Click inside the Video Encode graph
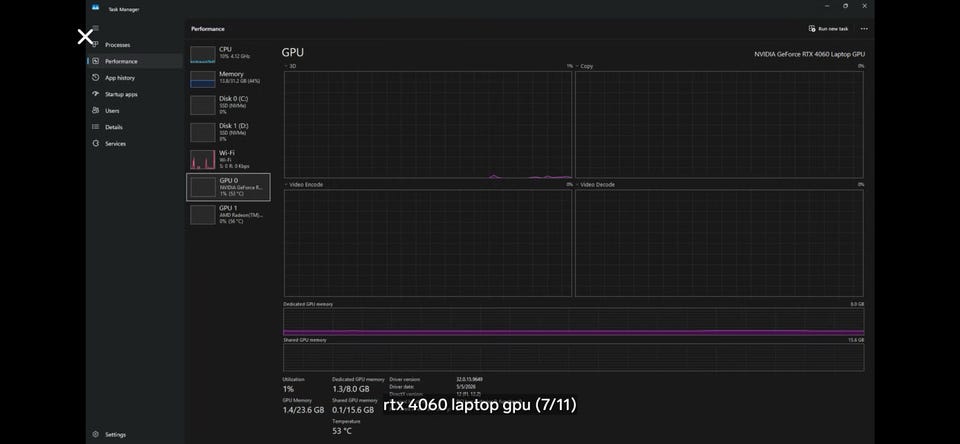 point(428,243)
